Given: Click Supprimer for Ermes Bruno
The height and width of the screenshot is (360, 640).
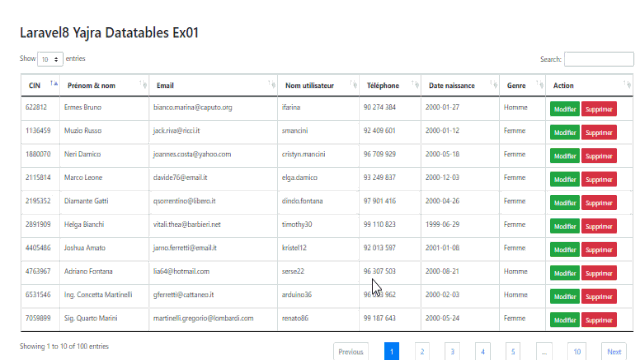Looking at the screenshot, I should point(599,109).
